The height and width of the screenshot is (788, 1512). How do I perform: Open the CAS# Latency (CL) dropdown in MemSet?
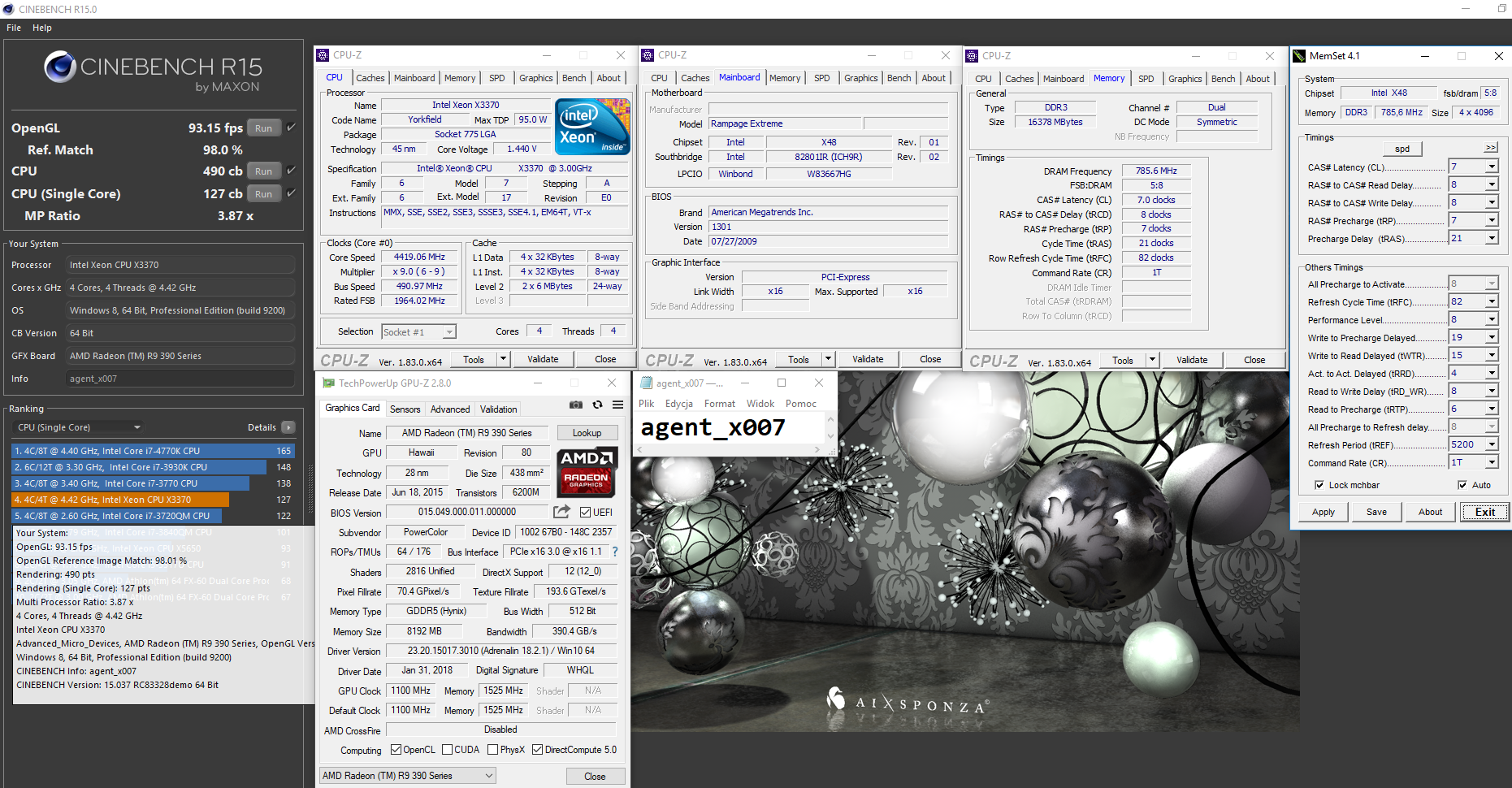[1492, 167]
